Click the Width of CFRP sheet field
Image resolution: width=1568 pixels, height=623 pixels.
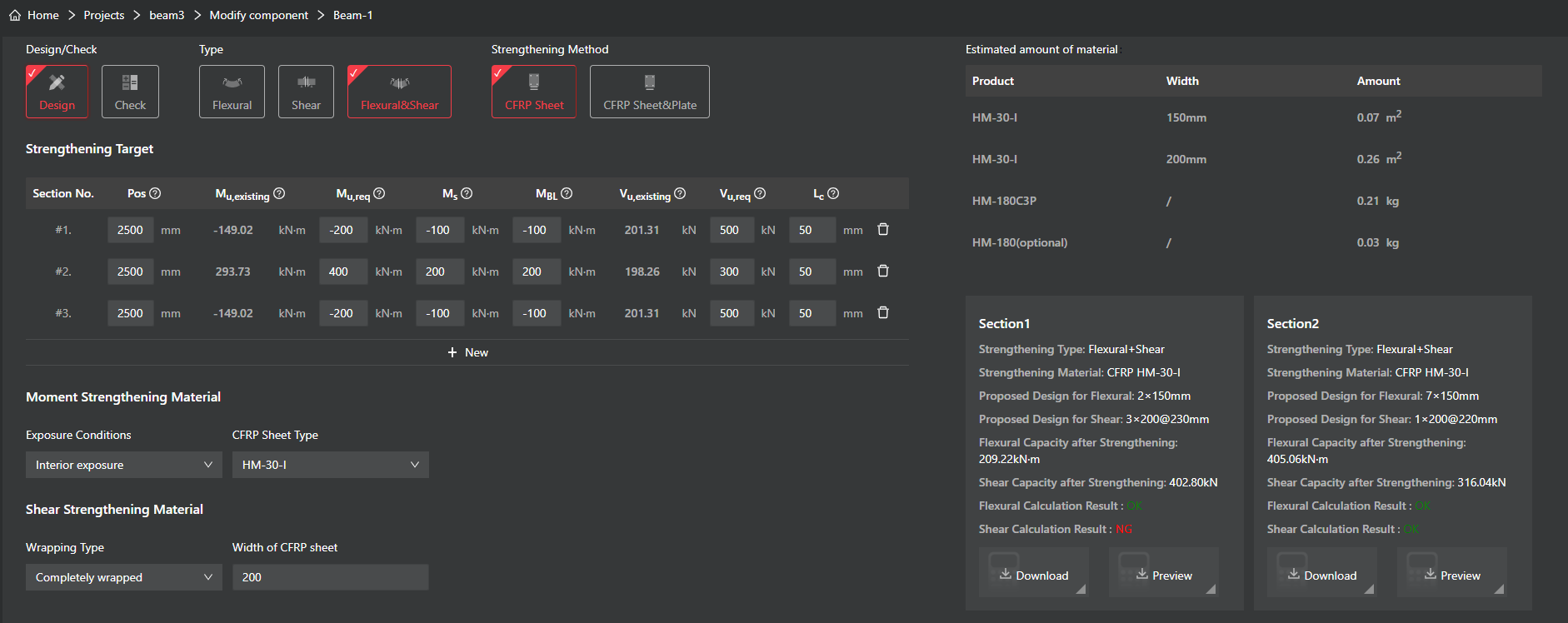(330, 577)
